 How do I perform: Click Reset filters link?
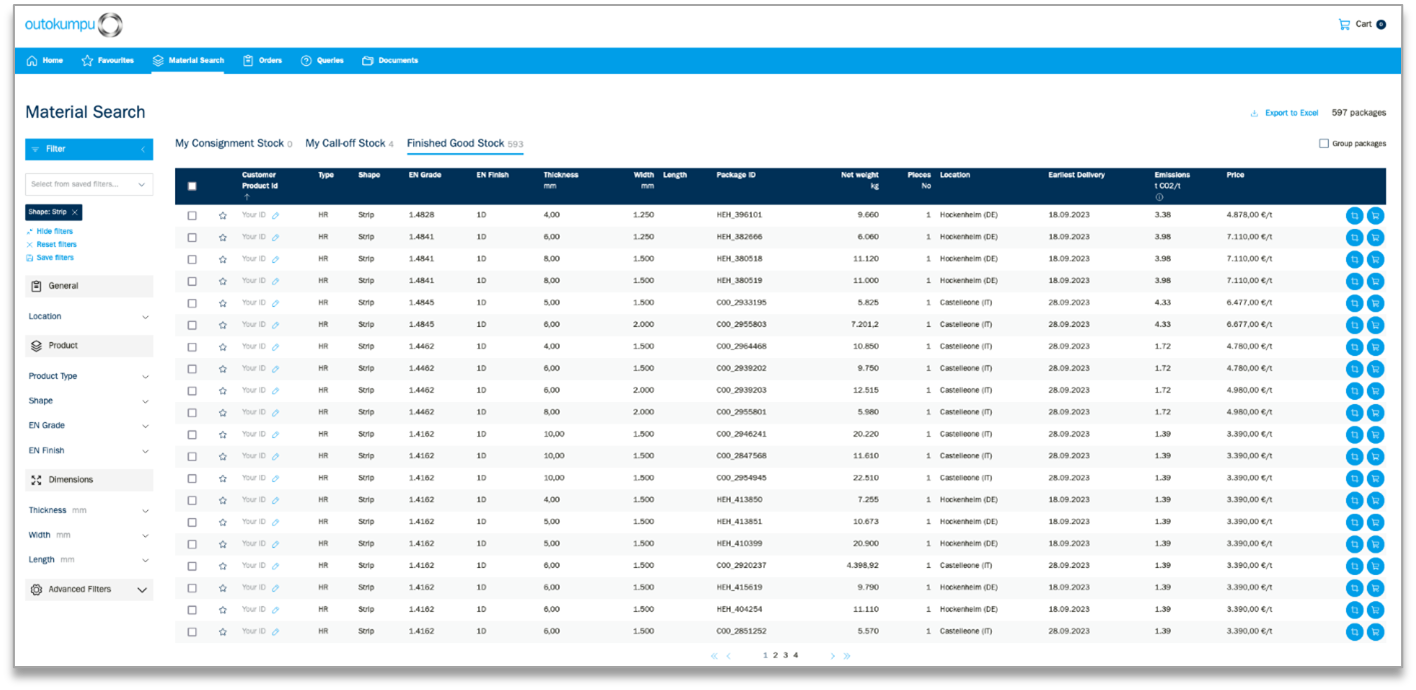pos(56,244)
